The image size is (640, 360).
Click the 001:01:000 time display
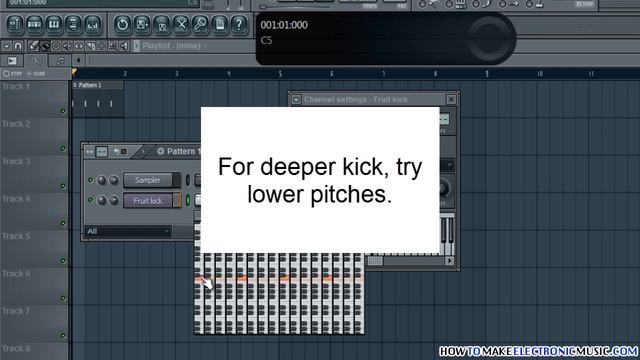[284, 25]
